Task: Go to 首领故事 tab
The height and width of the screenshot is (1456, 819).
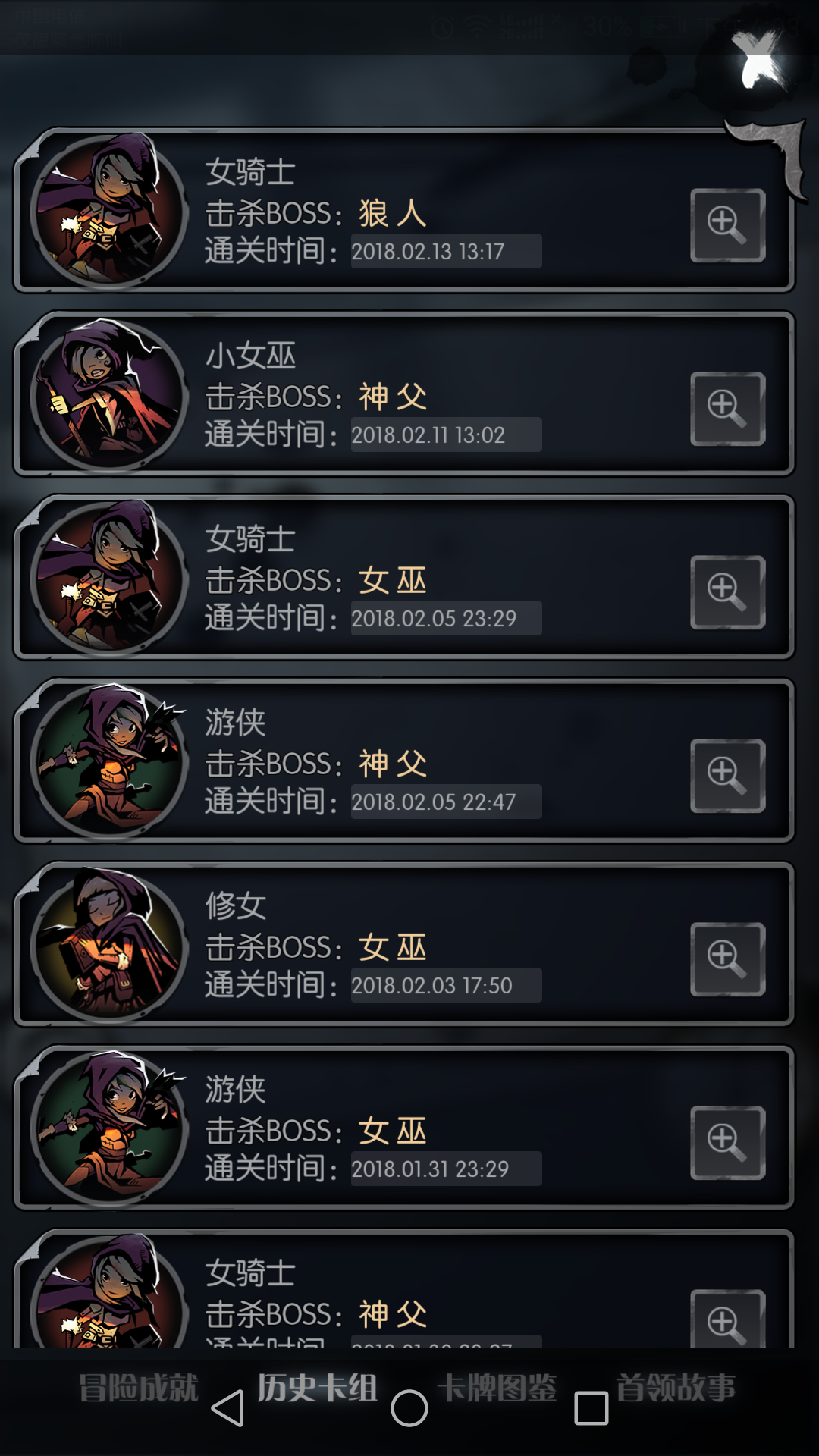Action: pyautogui.click(x=676, y=1388)
